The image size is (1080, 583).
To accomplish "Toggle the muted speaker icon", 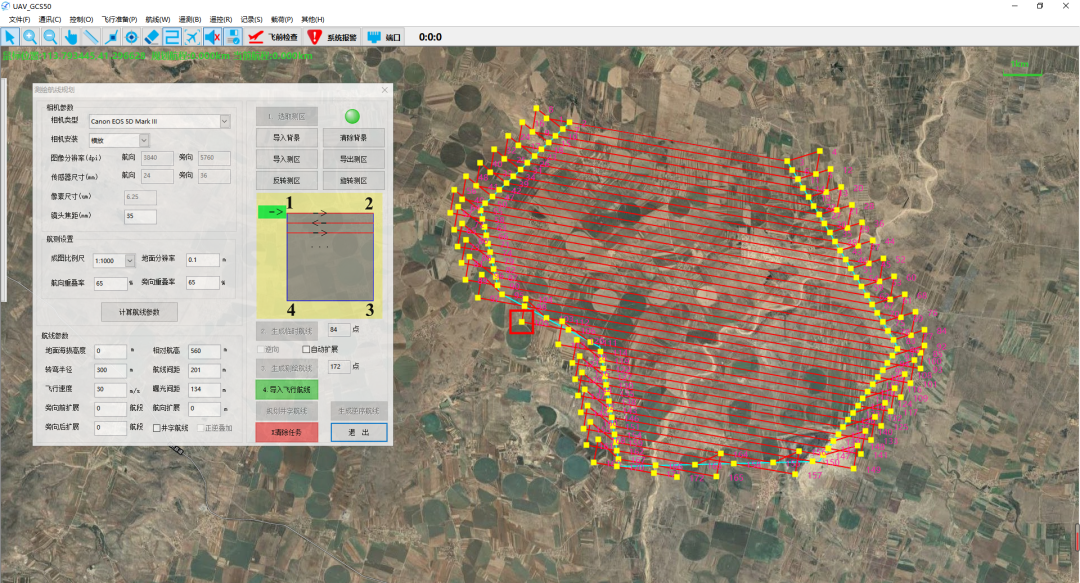I will 212,37.
